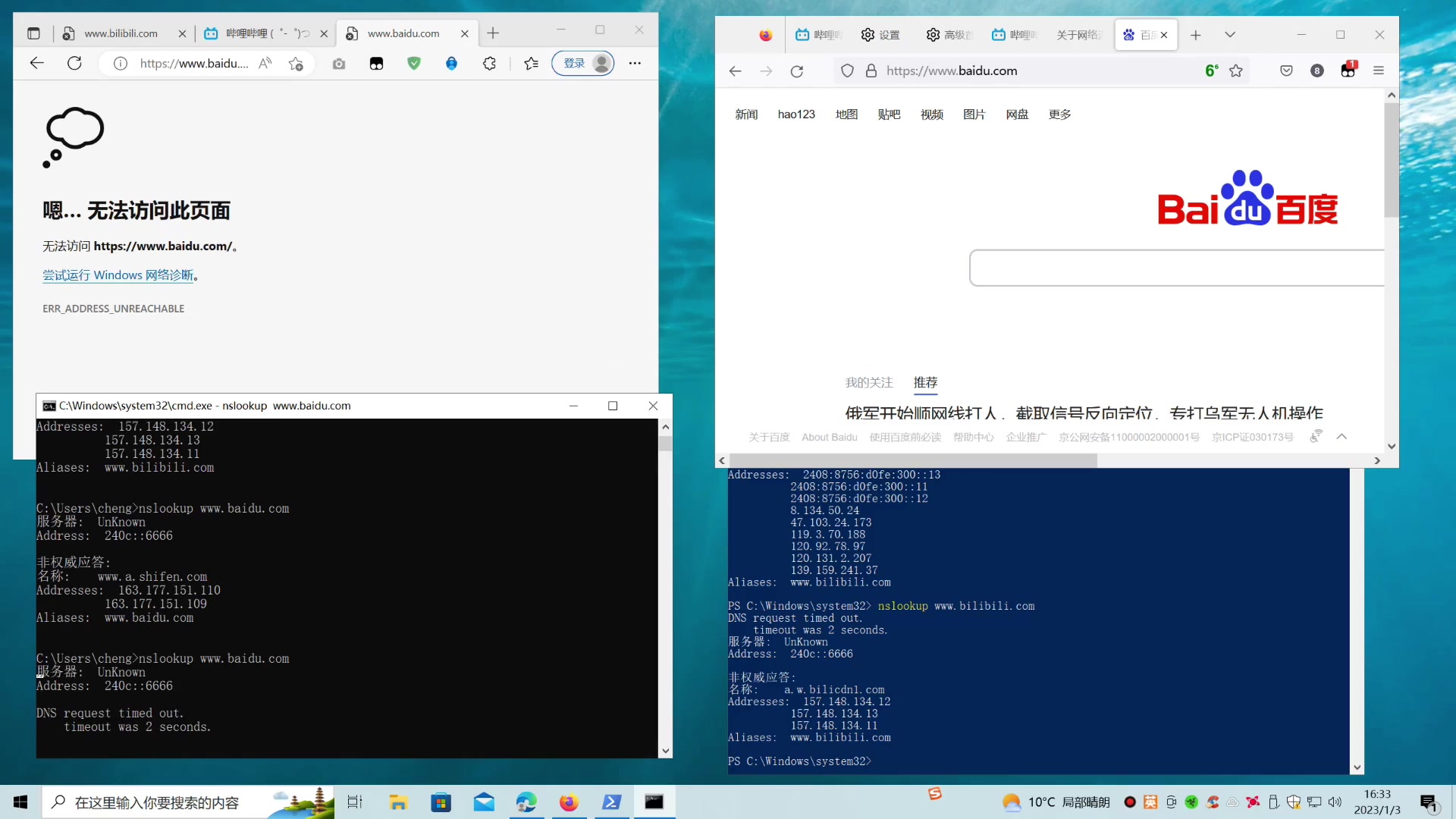This screenshot has height=819, width=1456.
Task: Reload the page in Edge
Action: (x=74, y=64)
